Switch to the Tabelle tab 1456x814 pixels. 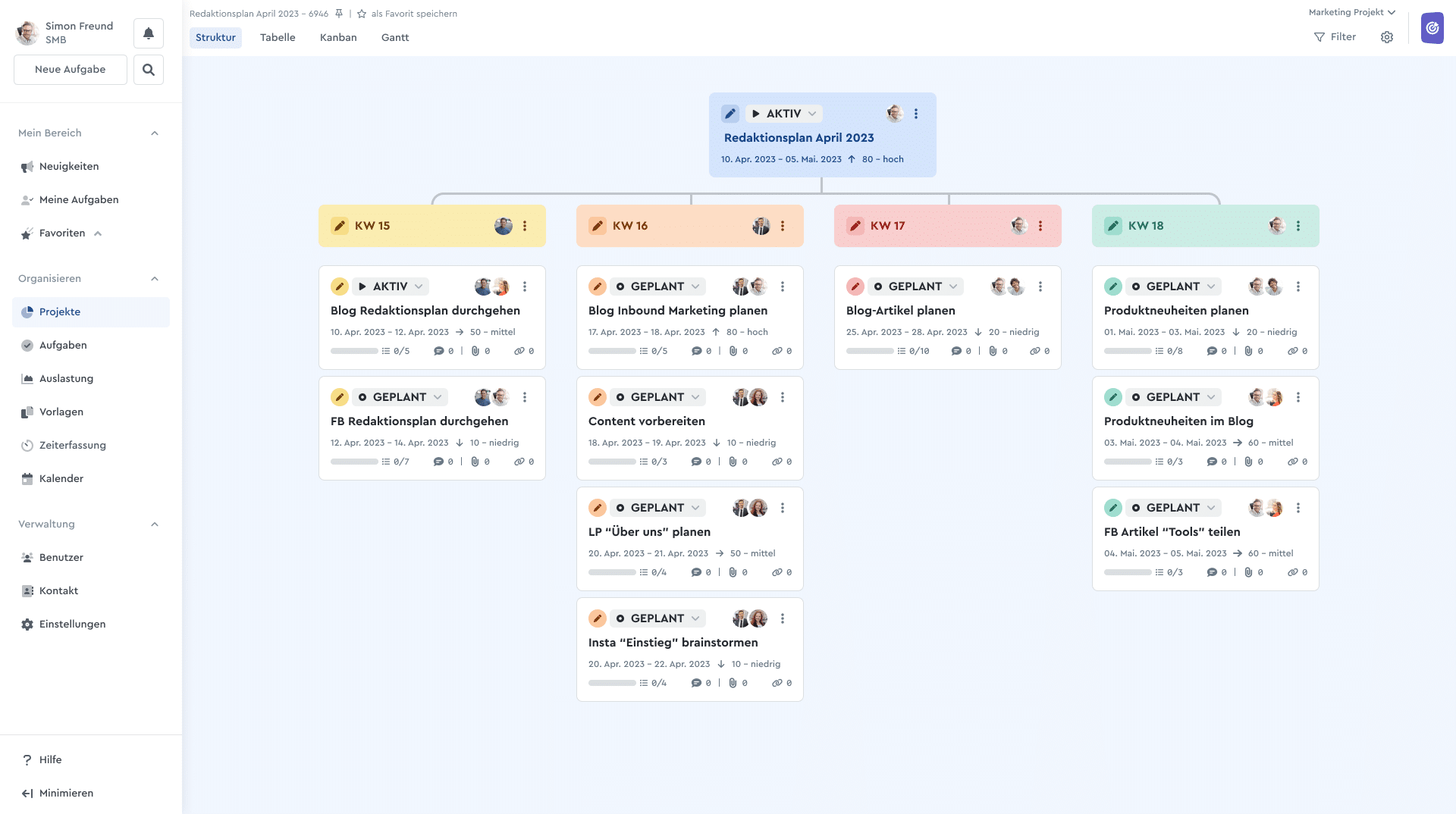(x=278, y=37)
